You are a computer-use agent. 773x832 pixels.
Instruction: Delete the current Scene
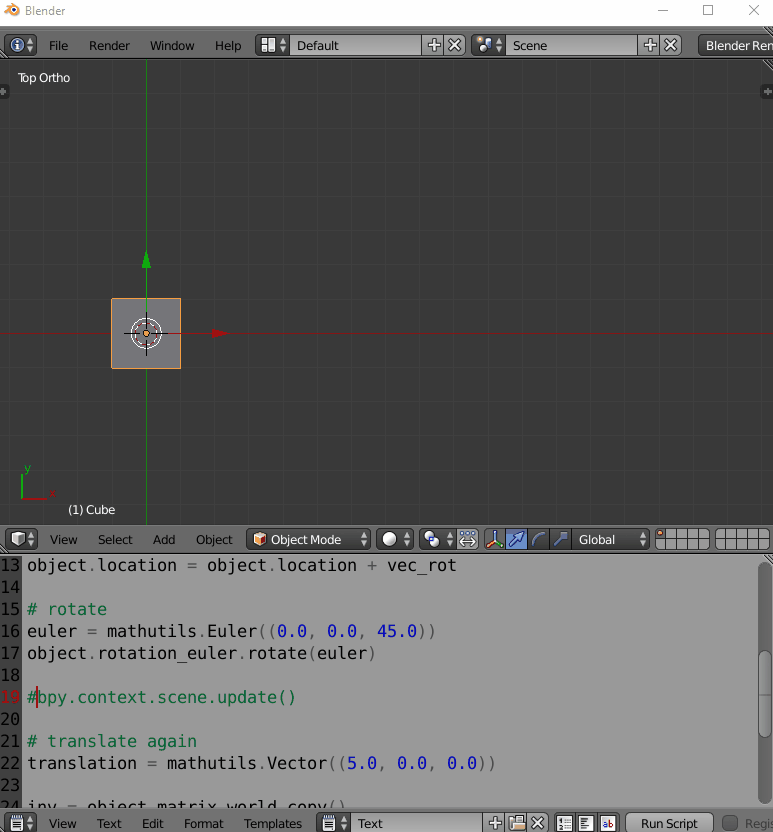[x=671, y=45]
